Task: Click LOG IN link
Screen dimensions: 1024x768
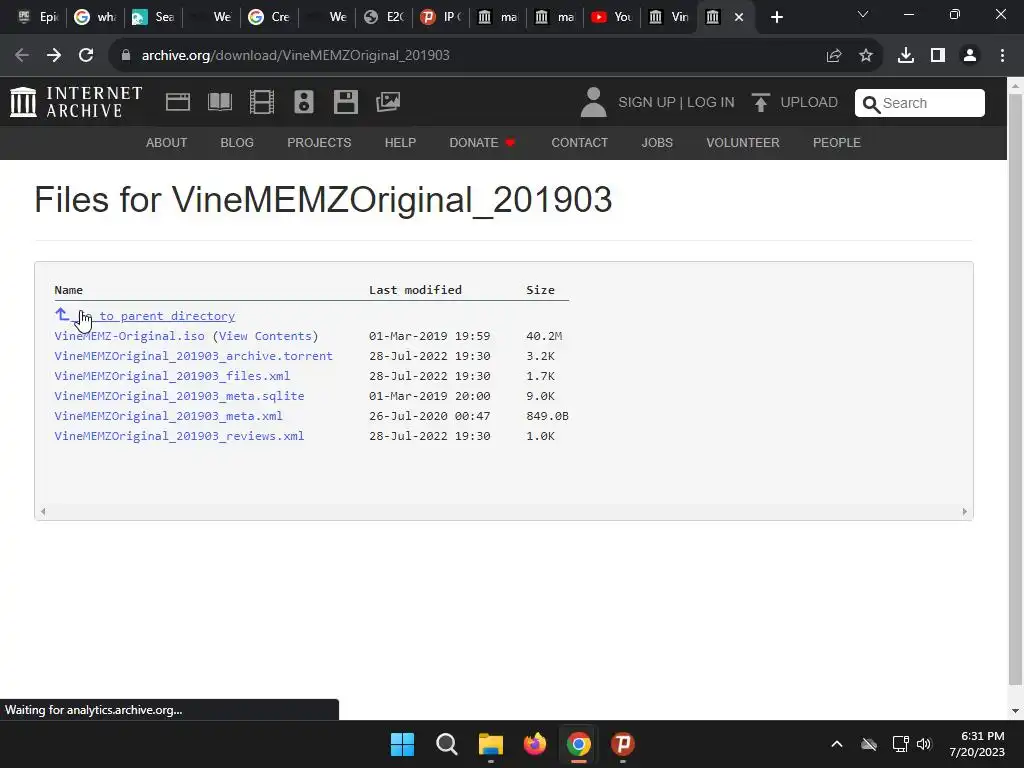Action: tap(711, 103)
